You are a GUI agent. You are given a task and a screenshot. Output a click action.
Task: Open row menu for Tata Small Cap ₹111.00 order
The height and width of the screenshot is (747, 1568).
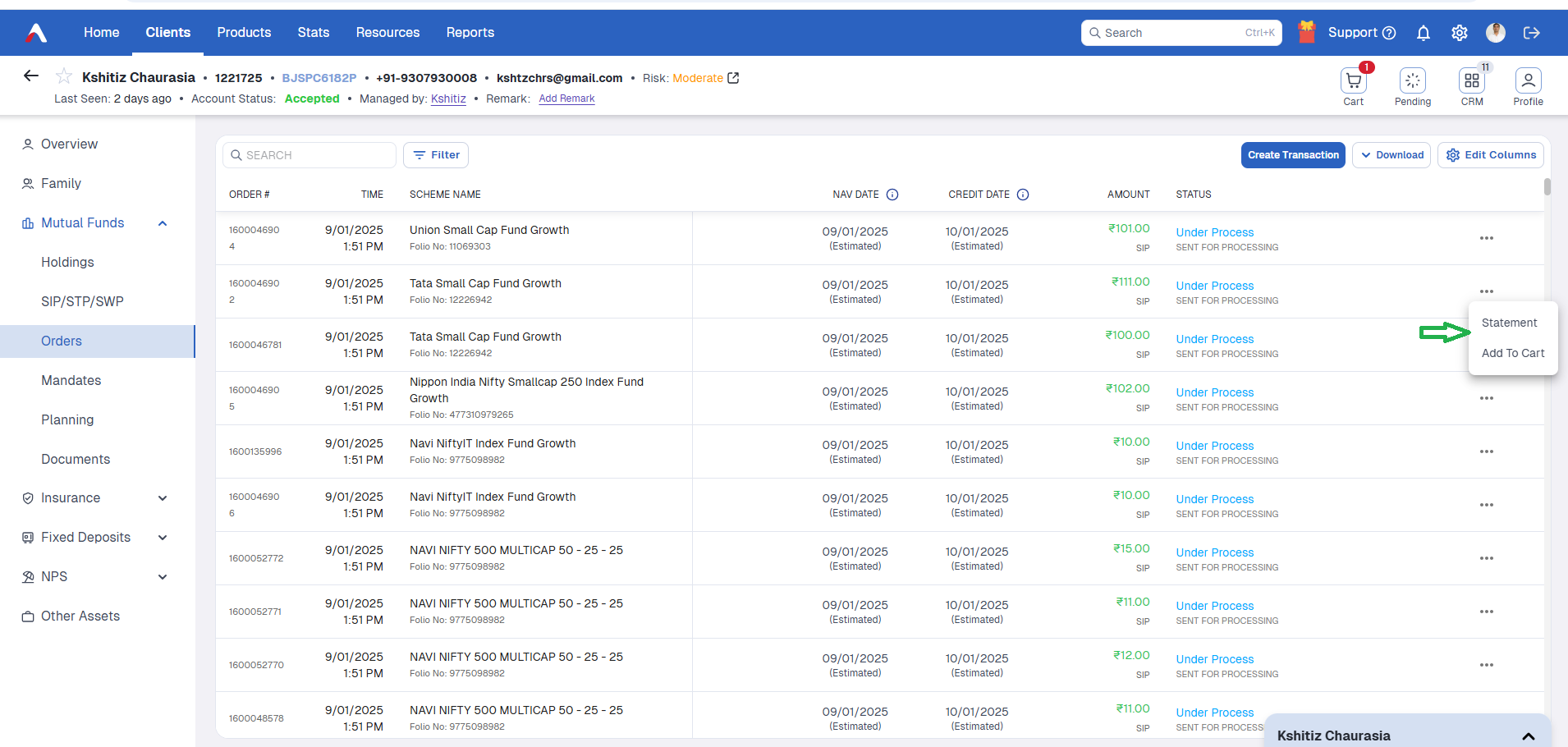1487,291
